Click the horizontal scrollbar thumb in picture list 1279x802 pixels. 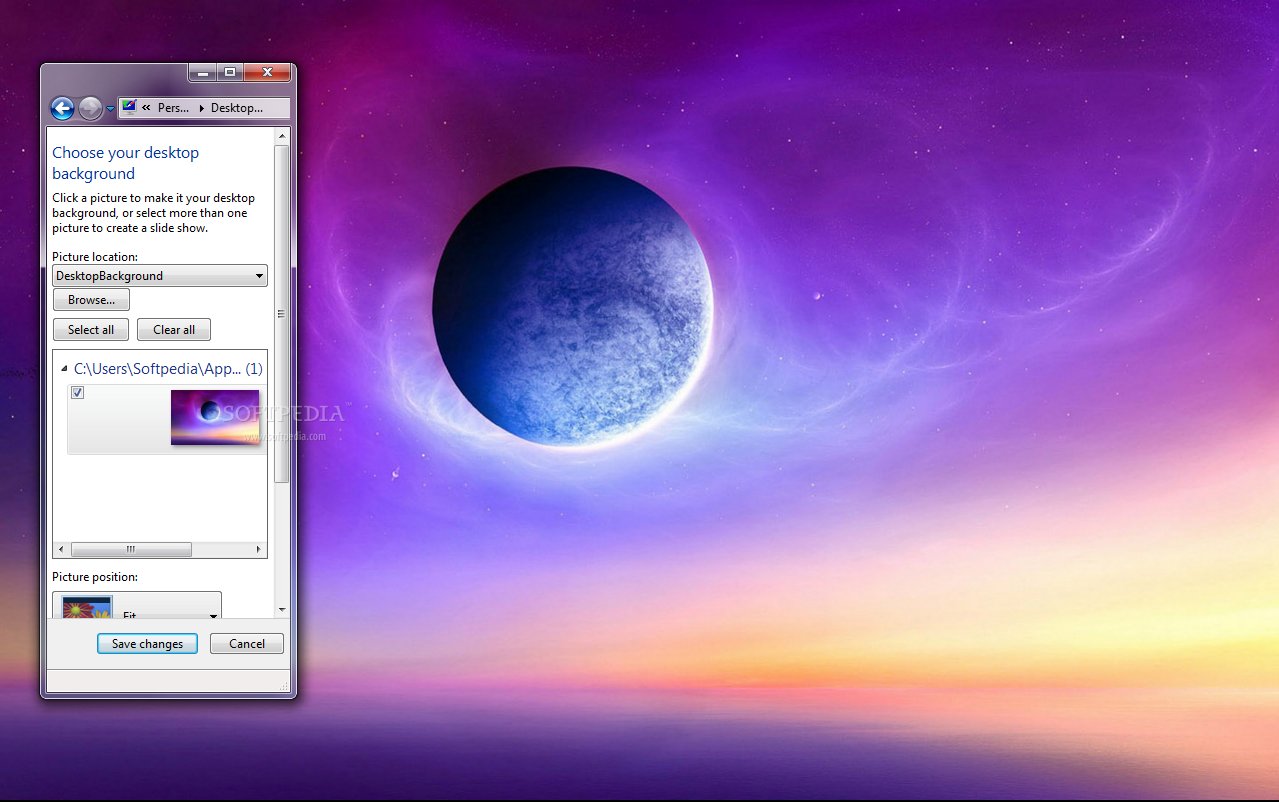(131, 550)
